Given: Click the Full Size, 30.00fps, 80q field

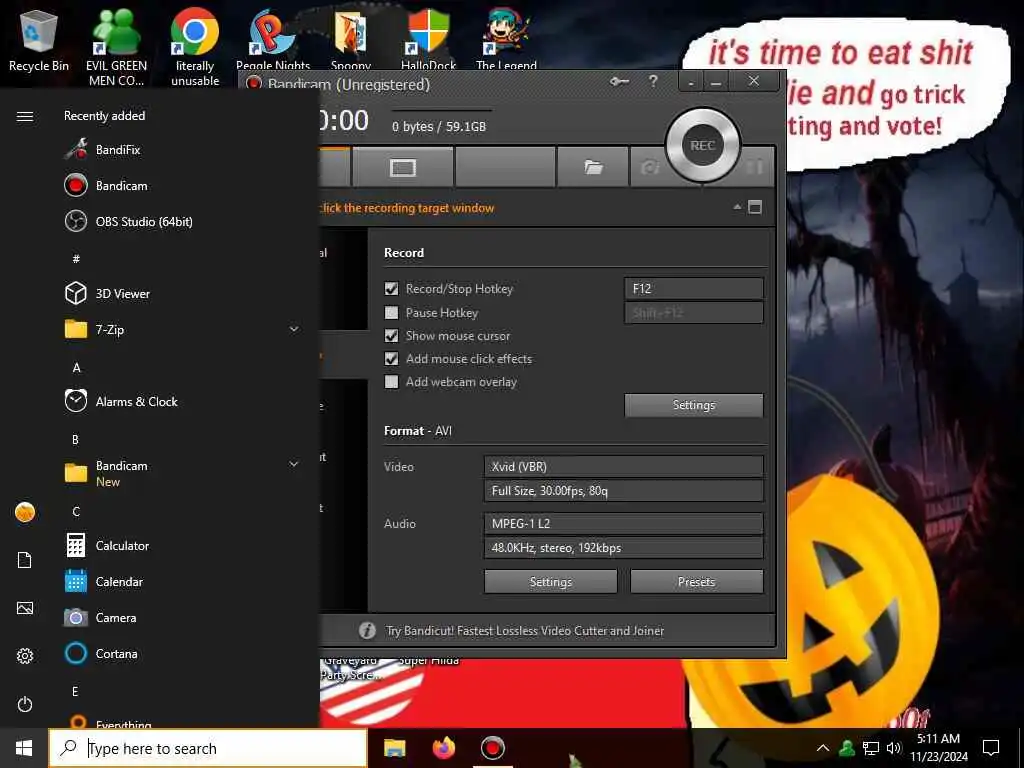Looking at the screenshot, I should coord(624,490).
